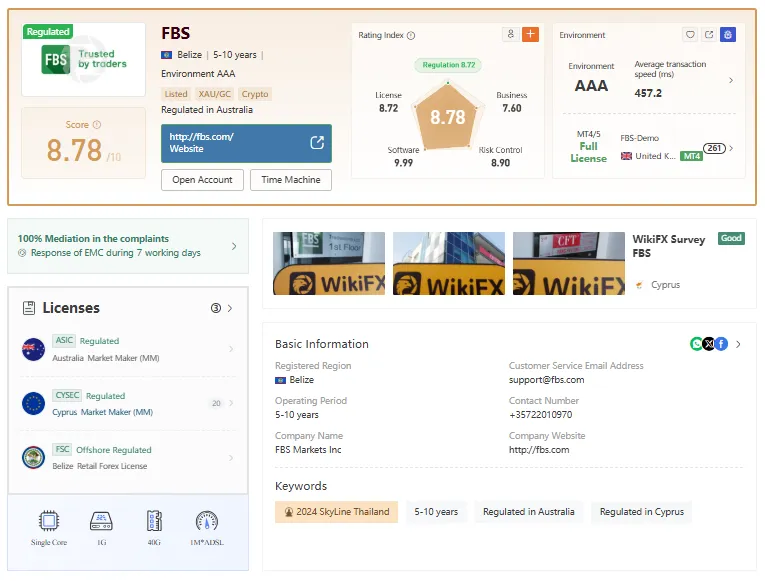Image resolution: width=765 pixels, height=581 pixels.
Task: Click the orange plus icon in Rating Index
Action: point(530,34)
